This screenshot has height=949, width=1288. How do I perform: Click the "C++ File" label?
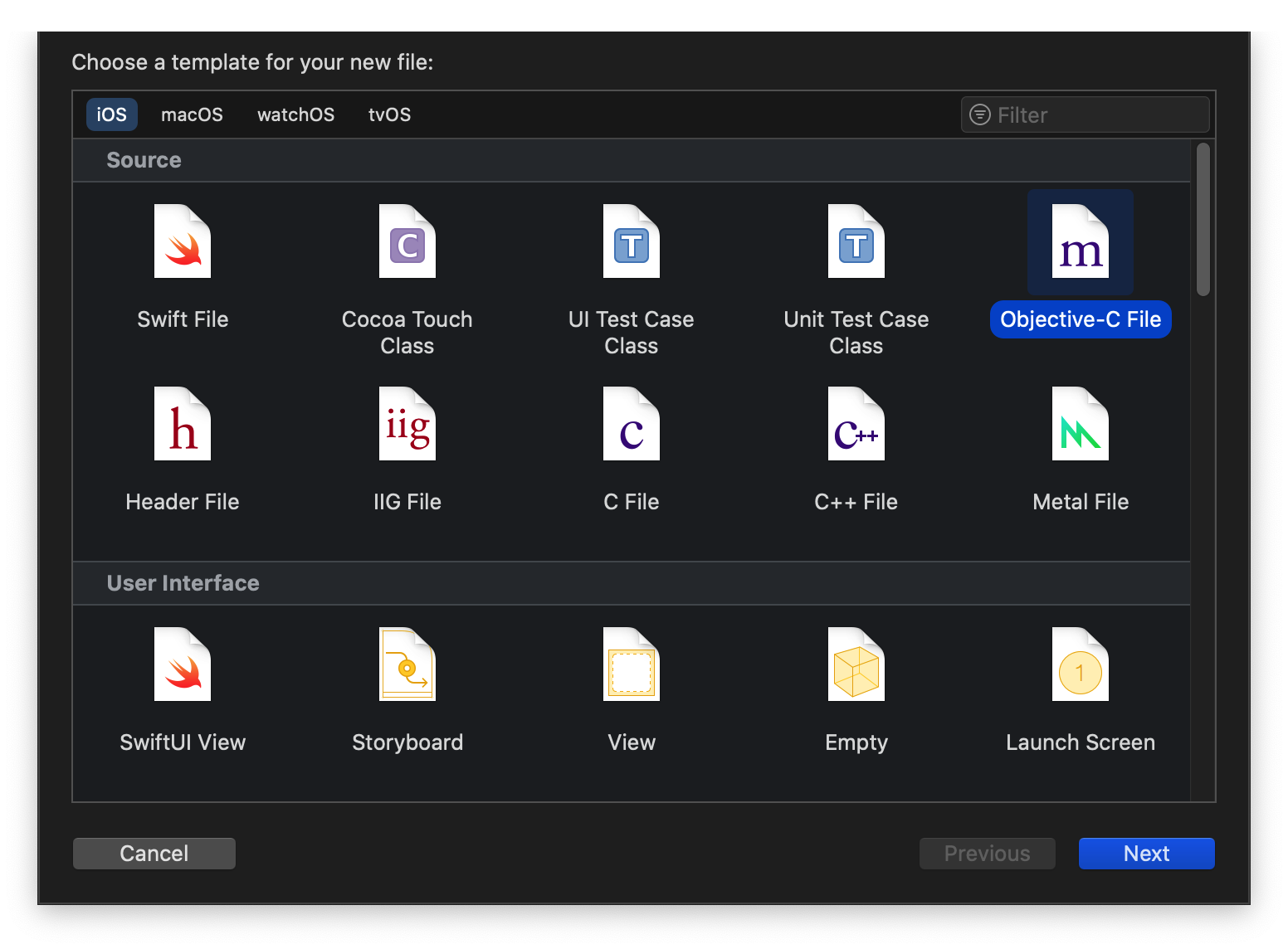[856, 502]
